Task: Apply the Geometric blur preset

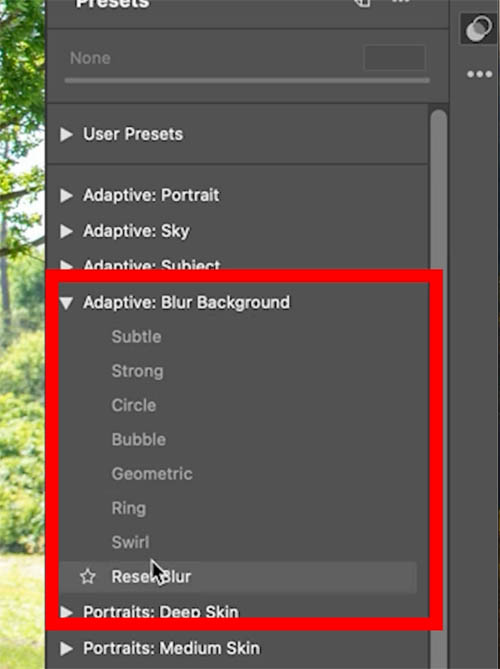Action: (x=152, y=474)
